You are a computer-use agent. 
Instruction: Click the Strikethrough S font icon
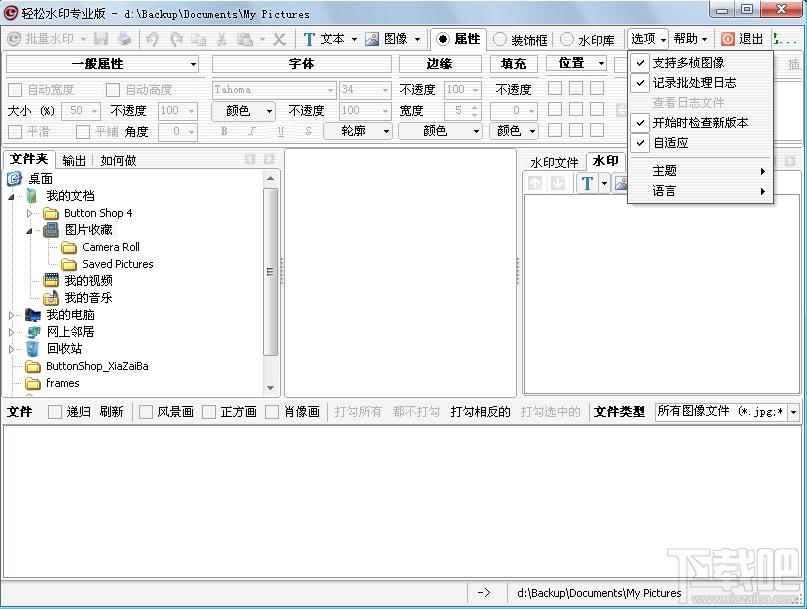click(308, 131)
